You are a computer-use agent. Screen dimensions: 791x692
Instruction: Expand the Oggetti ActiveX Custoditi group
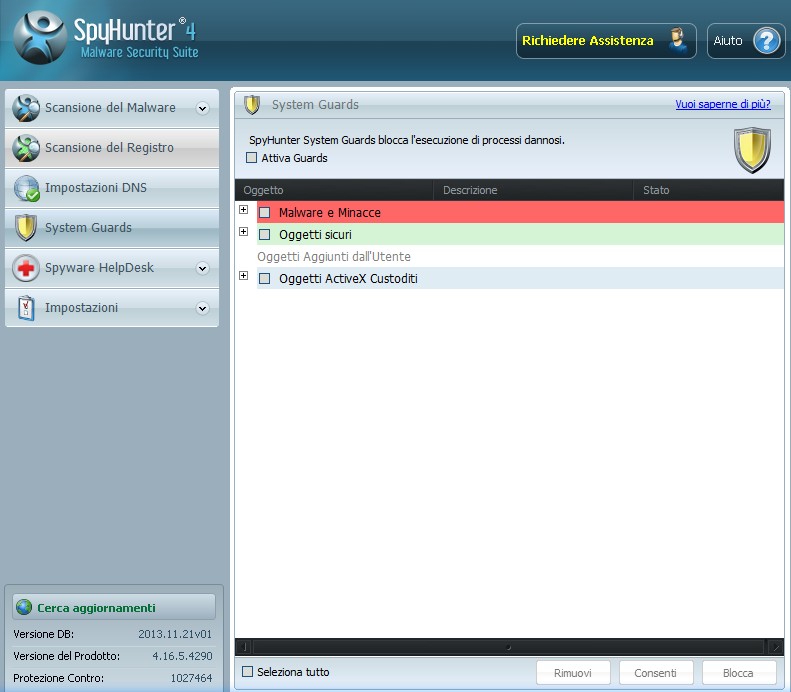click(244, 275)
